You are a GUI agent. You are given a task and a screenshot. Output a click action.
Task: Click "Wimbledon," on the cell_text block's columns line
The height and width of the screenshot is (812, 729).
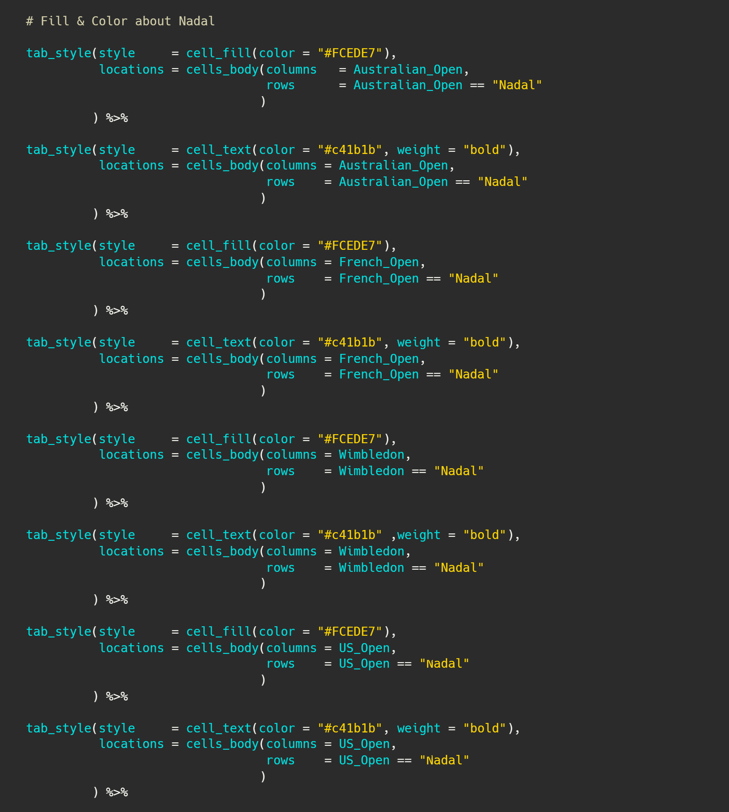click(375, 552)
